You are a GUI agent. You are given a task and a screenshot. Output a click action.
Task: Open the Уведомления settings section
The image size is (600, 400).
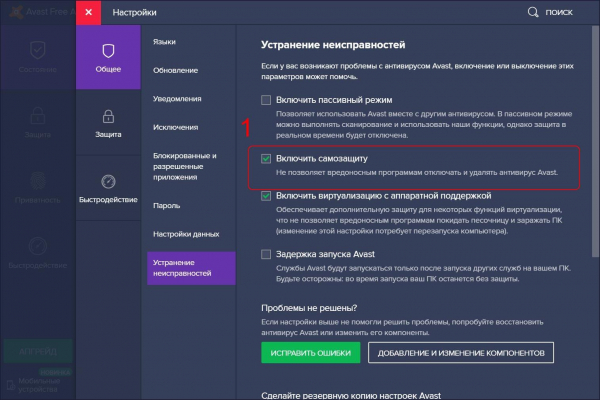point(177,99)
